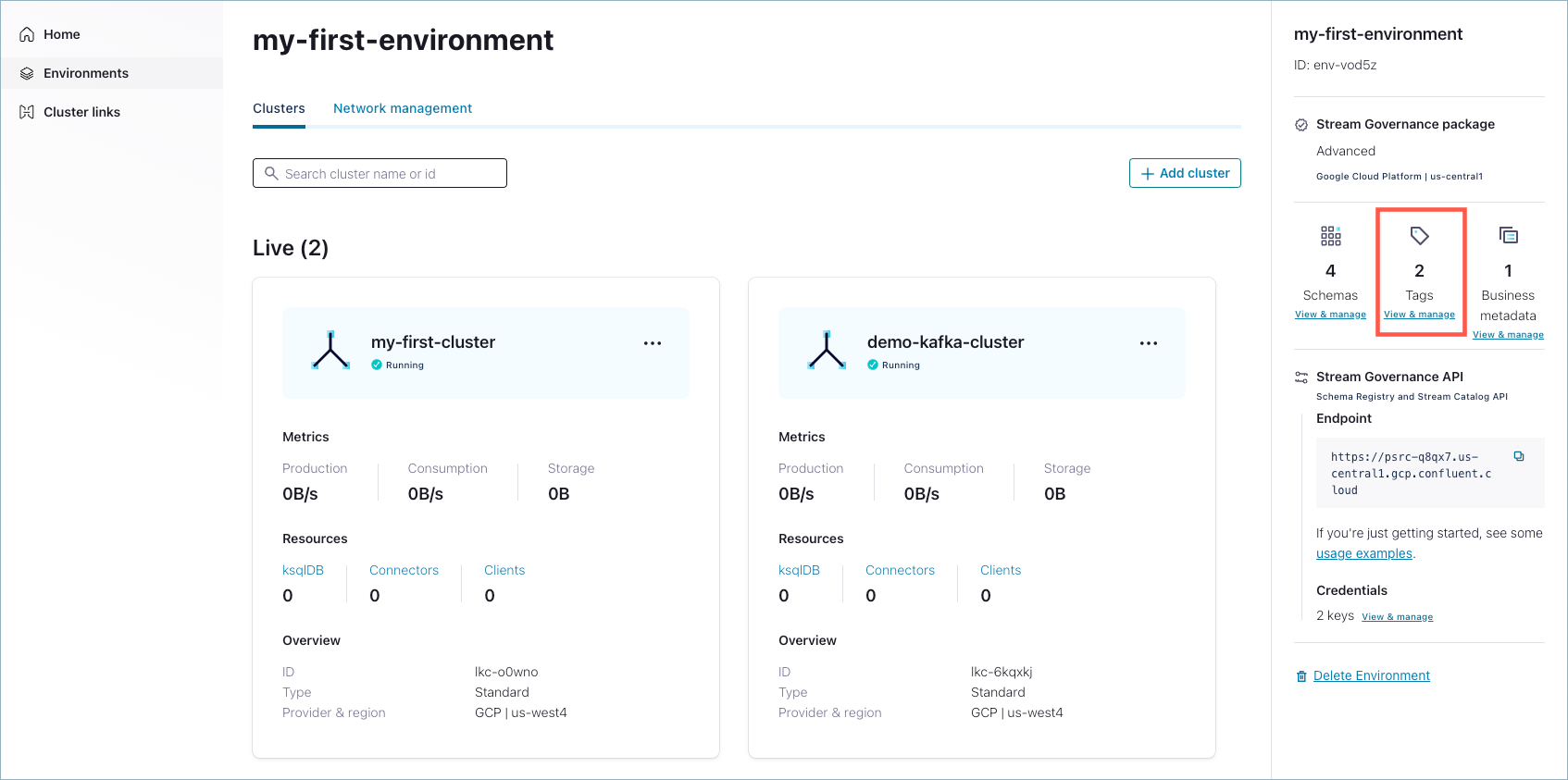1568x780 pixels.
Task: Click View & manage beside 2 keys
Action: click(x=1397, y=617)
